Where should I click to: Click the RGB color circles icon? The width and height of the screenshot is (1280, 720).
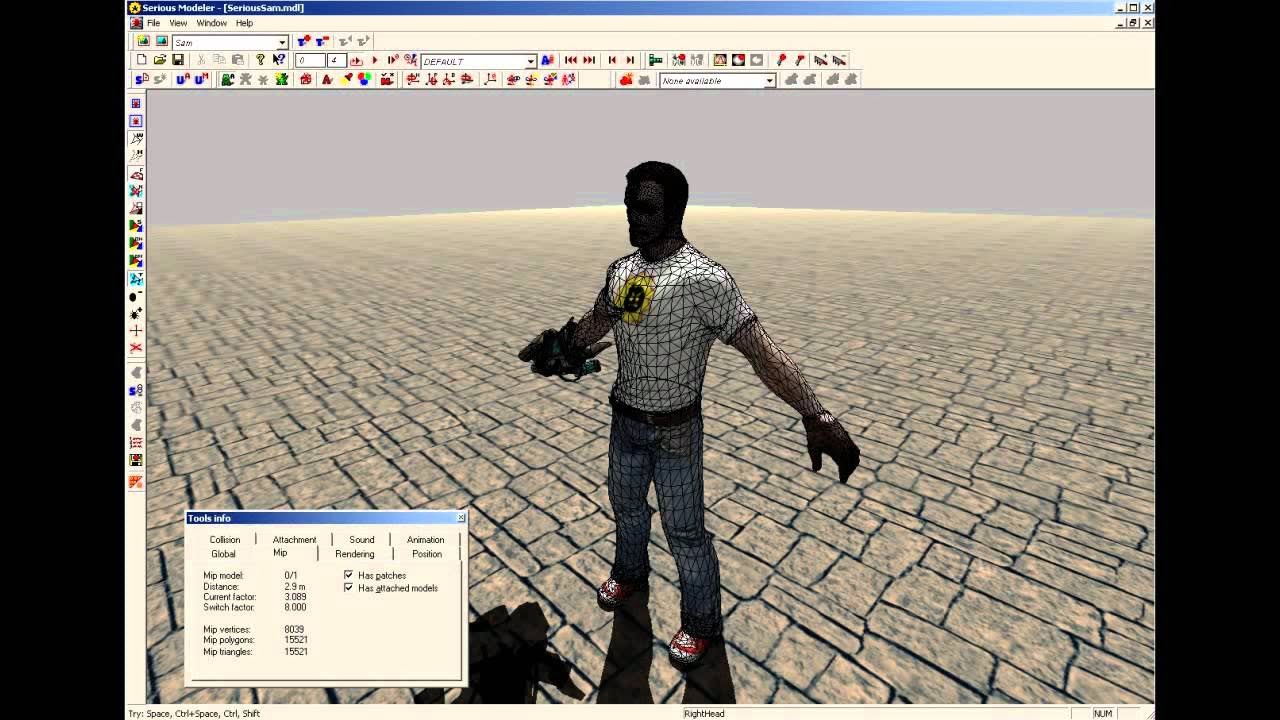click(x=364, y=79)
